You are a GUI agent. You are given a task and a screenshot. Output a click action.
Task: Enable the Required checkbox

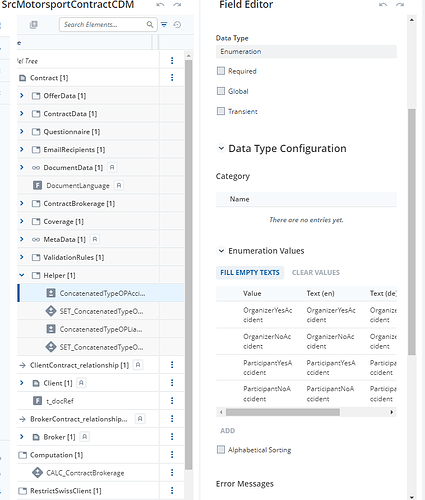(x=221, y=71)
